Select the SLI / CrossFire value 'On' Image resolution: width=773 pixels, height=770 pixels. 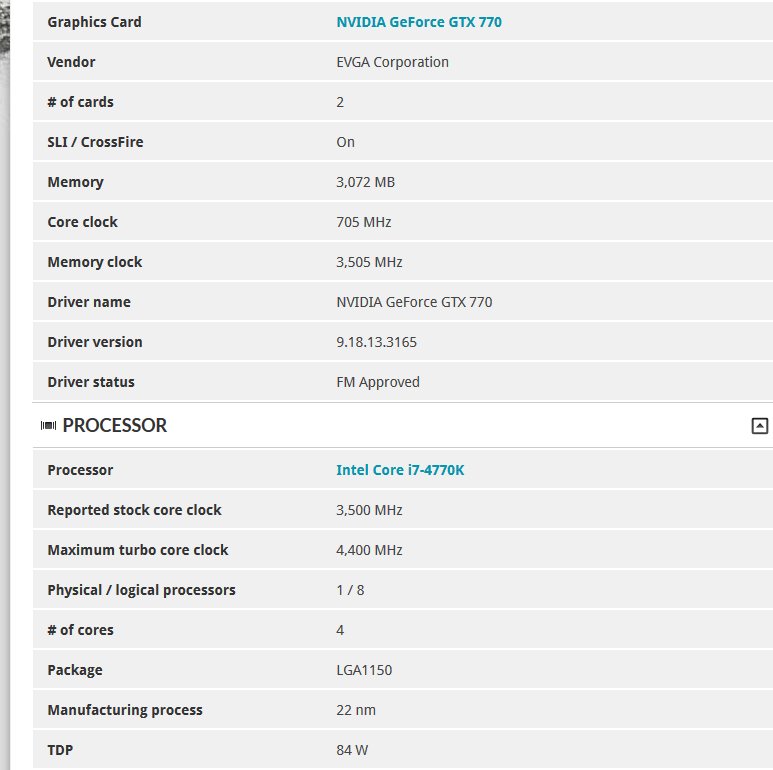coord(345,142)
